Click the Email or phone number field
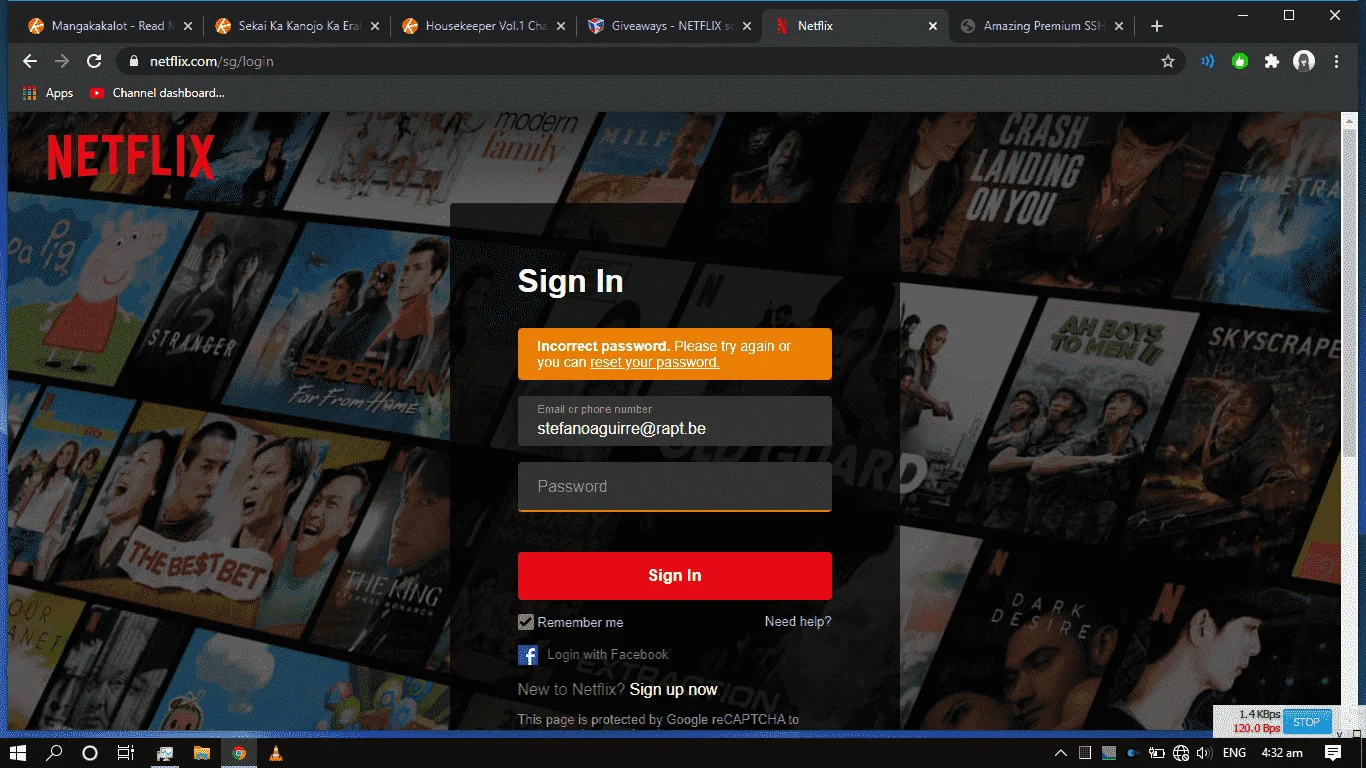 pyautogui.click(x=675, y=421)
